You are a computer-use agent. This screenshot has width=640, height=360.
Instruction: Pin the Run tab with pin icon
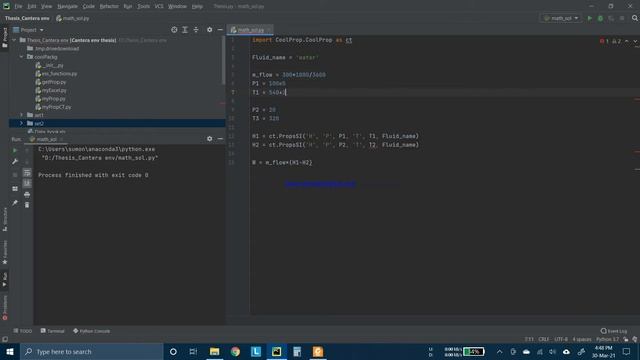point(15,202)
